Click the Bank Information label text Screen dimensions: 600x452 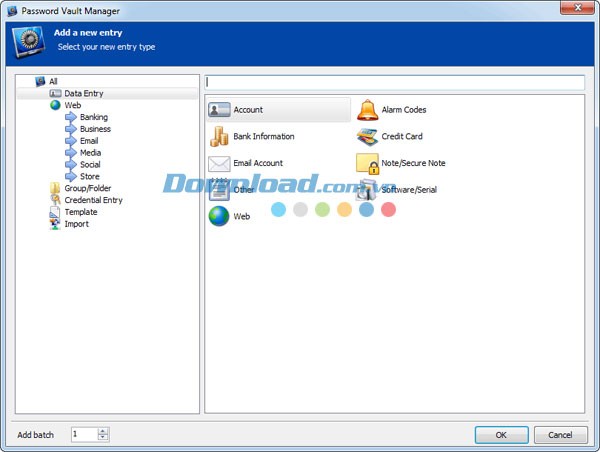(x=264, y=137)
